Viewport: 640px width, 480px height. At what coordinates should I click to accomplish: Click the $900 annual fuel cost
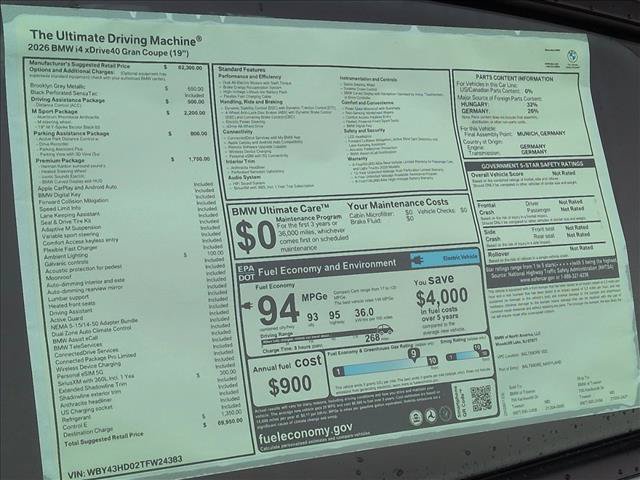tap(290, 385)
